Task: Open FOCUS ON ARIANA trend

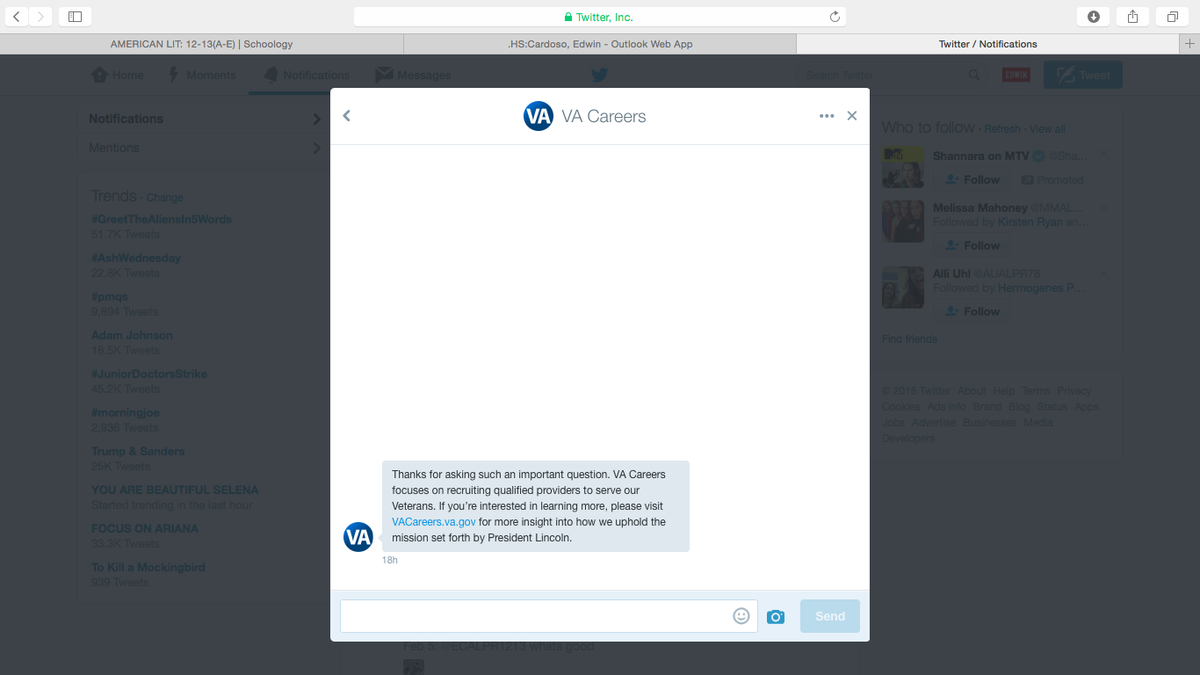Action: 145,528
